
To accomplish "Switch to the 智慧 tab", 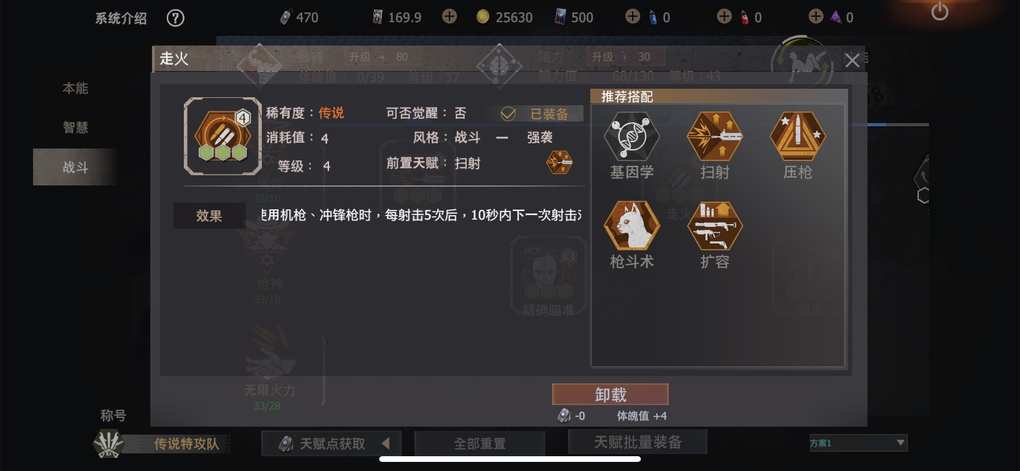I will coord(75,128).
